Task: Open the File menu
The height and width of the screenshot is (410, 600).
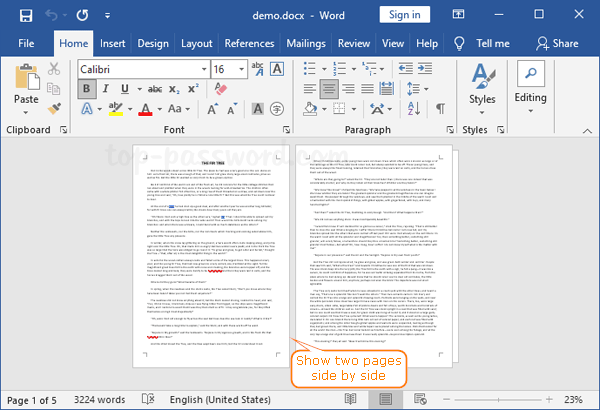Action: (x=26, y=43)
